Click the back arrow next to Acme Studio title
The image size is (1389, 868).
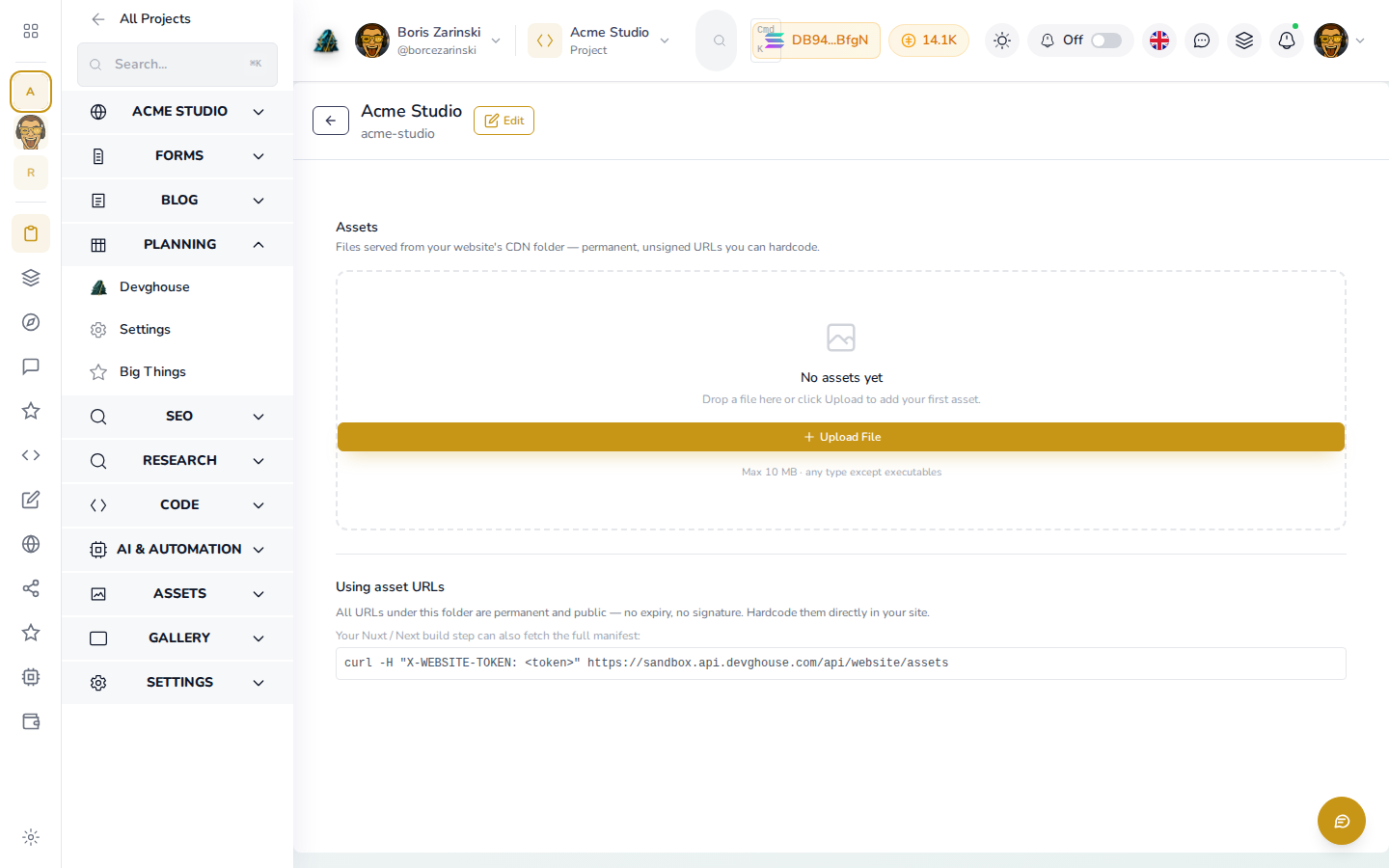click(331, 121)
